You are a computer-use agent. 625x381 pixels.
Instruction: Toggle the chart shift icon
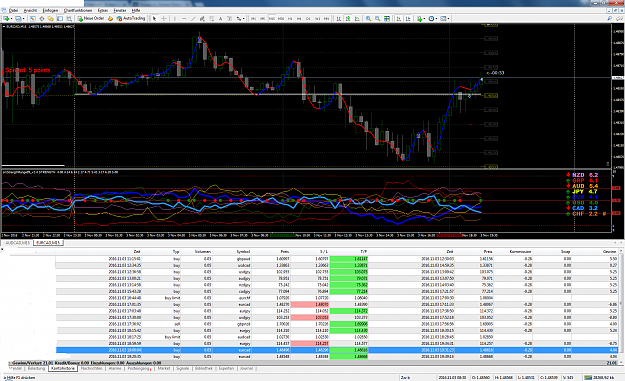(408, 18)
